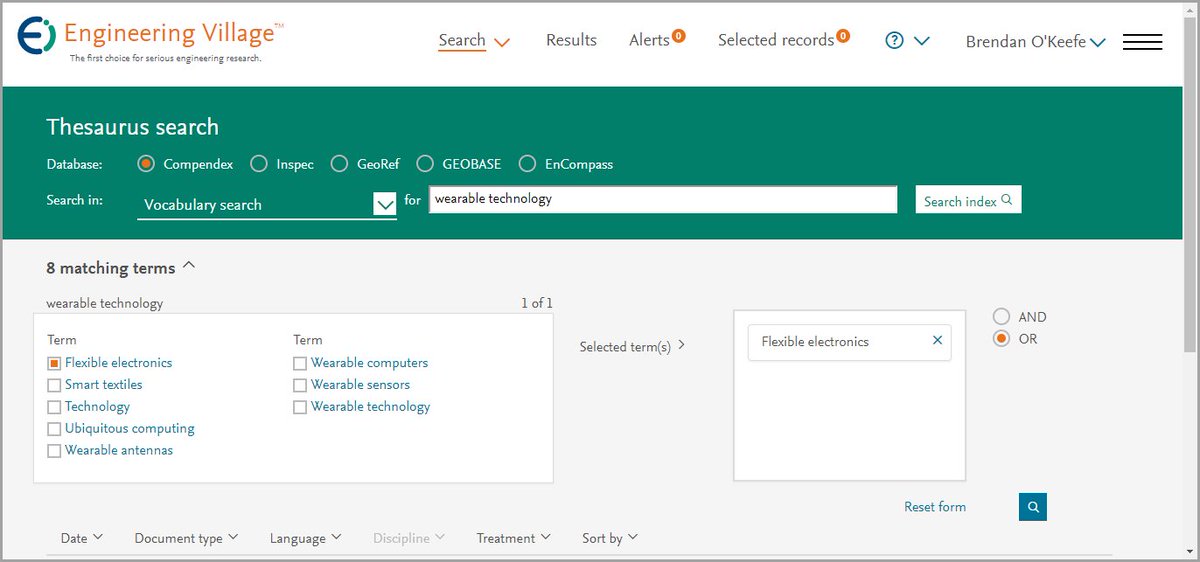Open the Wearable technology term link

[370, 407]
